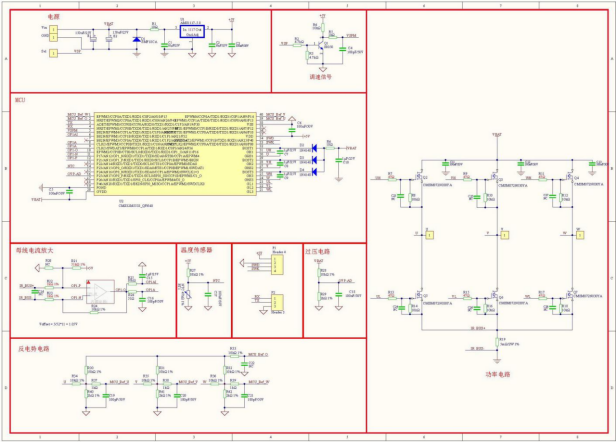
Task: Select high-side MOSFET Q4 on W phase
Action: point(569,177)
